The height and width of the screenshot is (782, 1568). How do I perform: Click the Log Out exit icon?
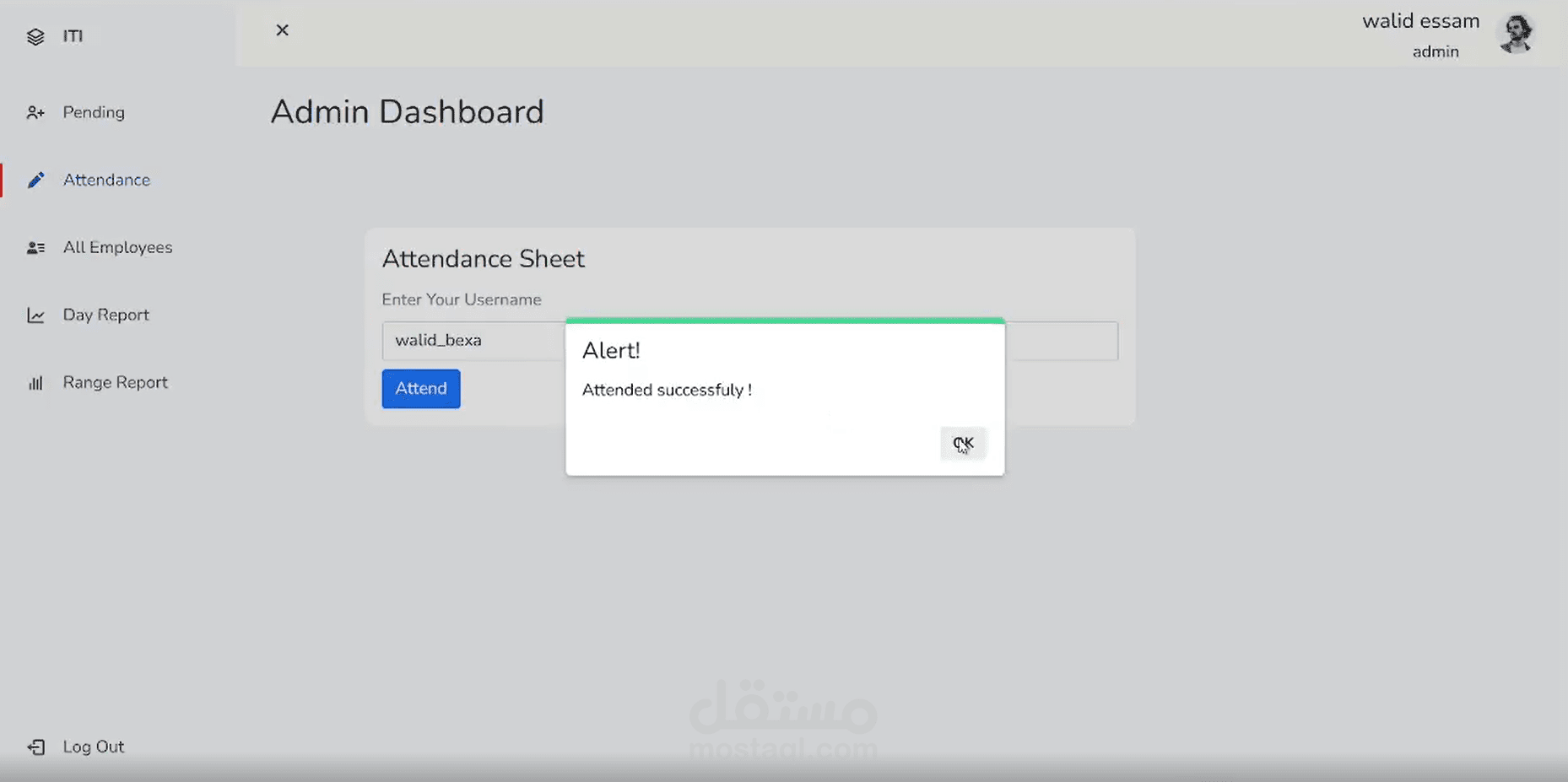(x=35, y=747)
